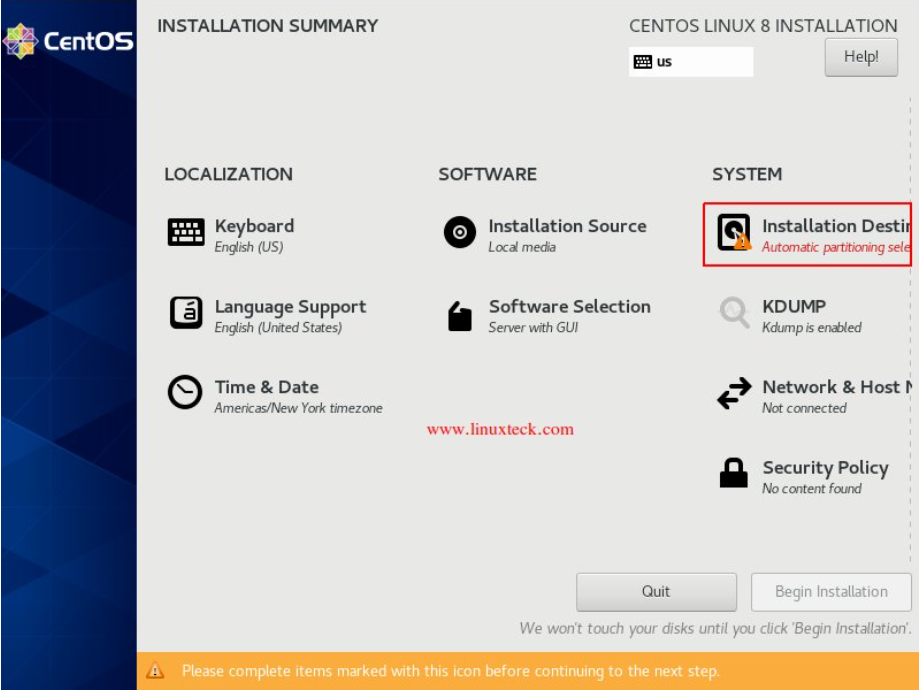Click the us keyboard layout field

tap(691, 62)
